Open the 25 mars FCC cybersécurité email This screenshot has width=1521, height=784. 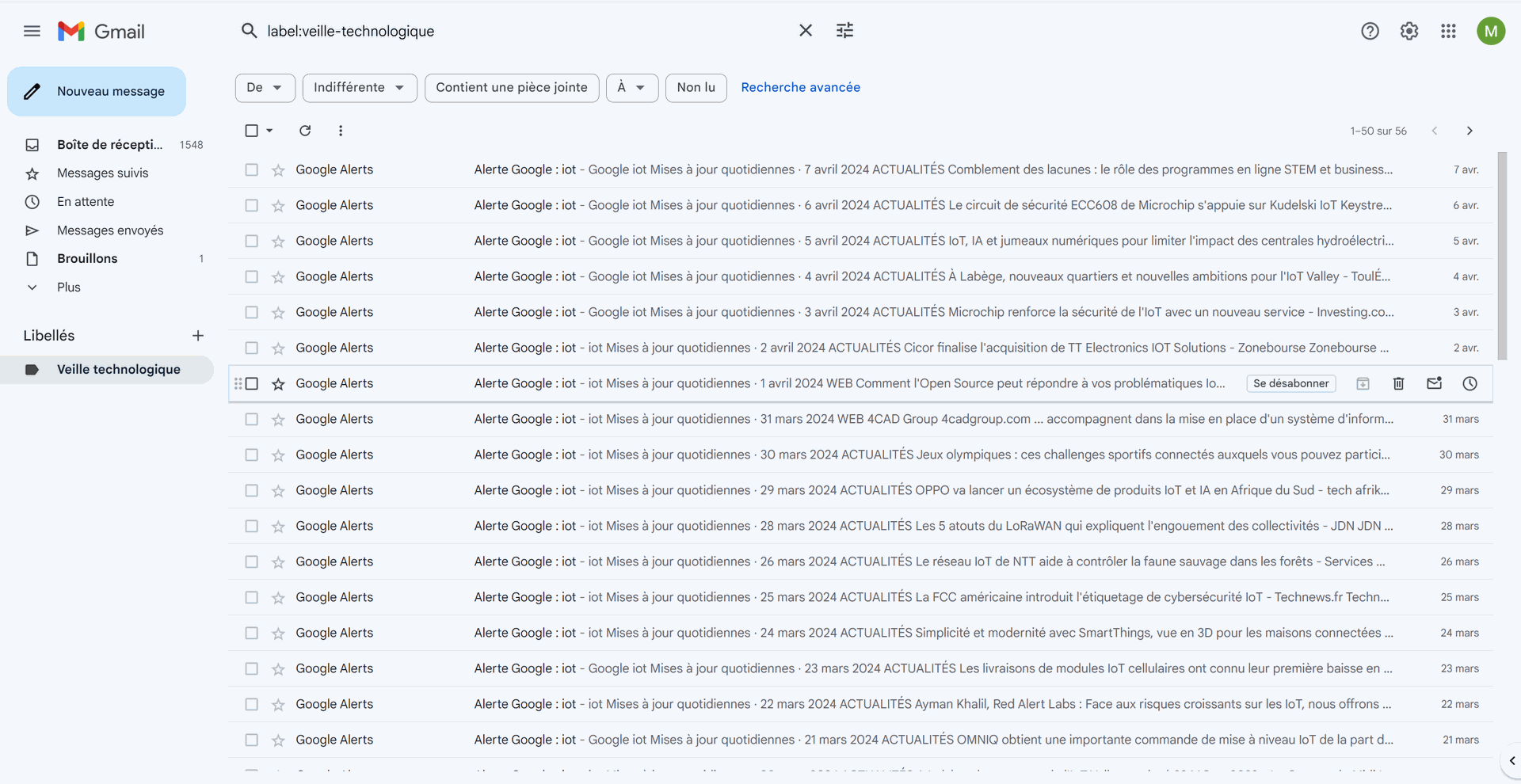coord(860,598)
